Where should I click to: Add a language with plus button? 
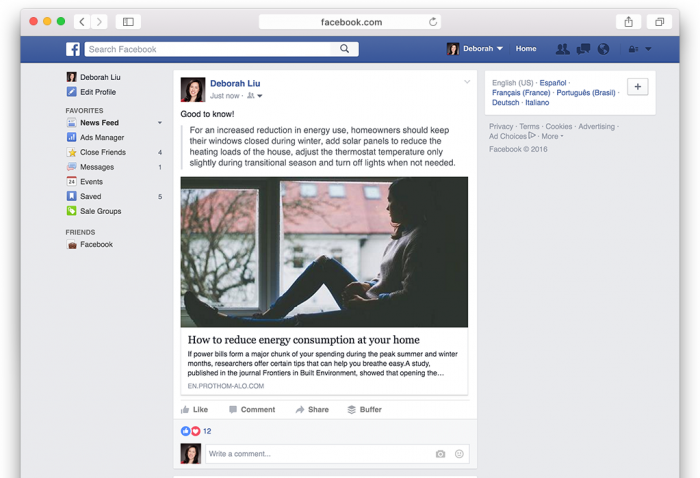pos(638,87)
